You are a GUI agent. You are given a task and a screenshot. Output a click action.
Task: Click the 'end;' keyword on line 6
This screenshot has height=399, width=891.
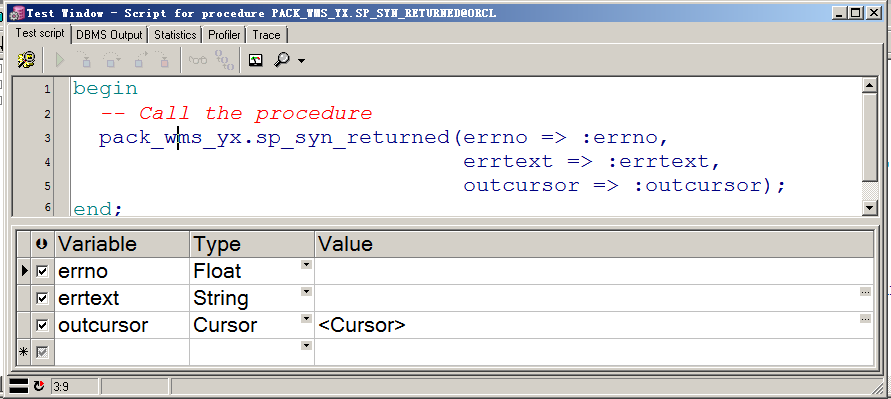click(x=98, y=209)
